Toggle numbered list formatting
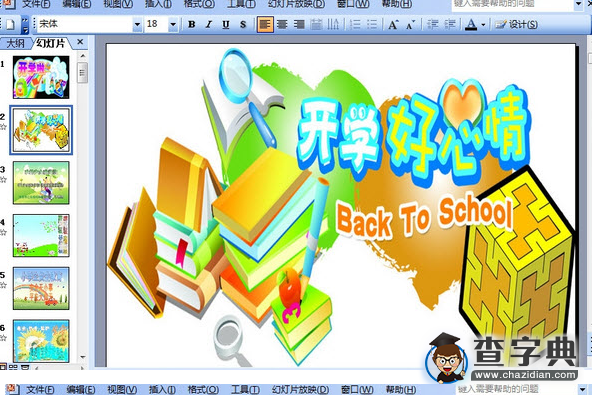Image resolution: width=592 pixels, height=395 pixels. [355, 25]
